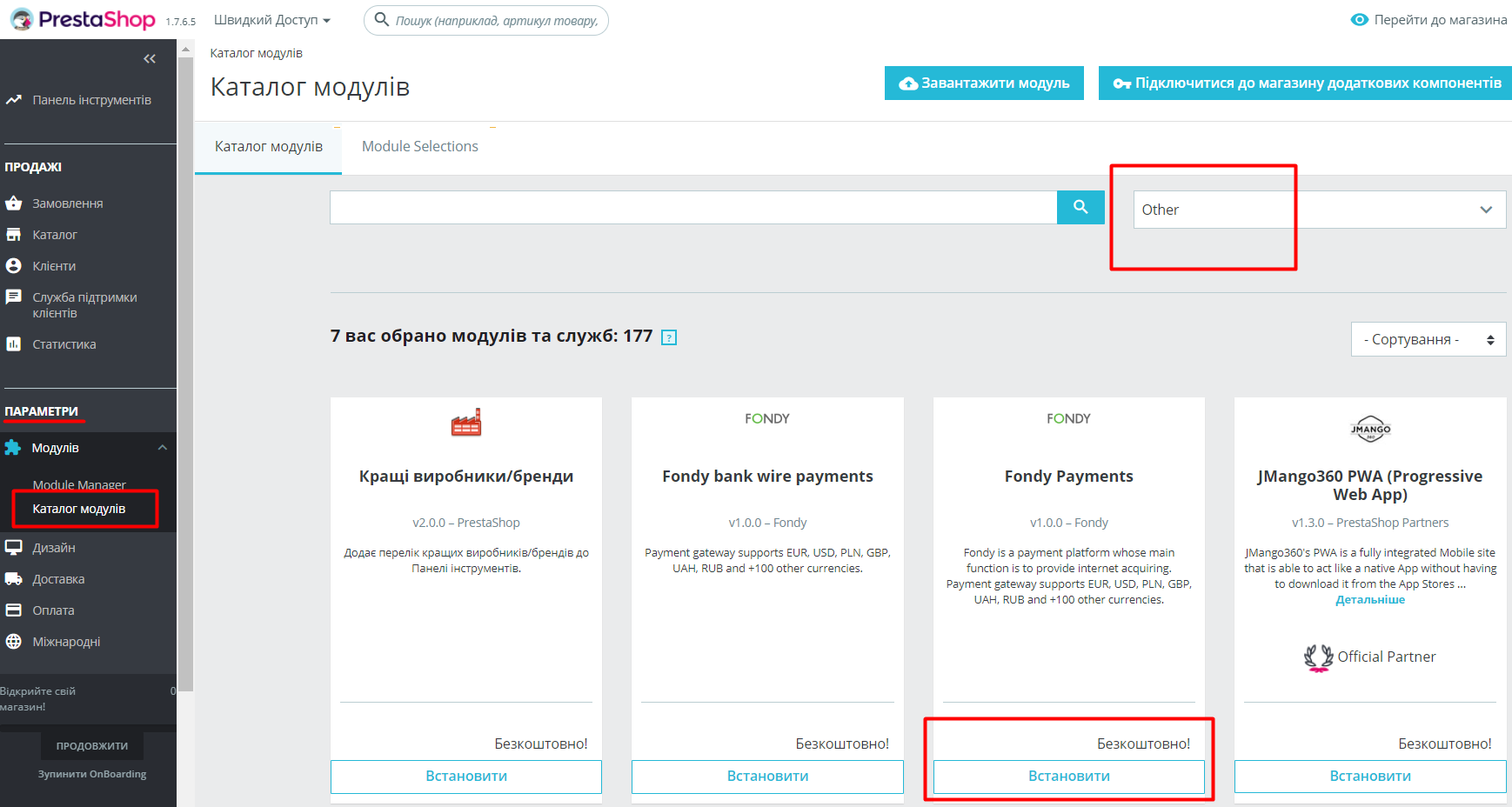Click the delivery truck icon

(13, 579)
